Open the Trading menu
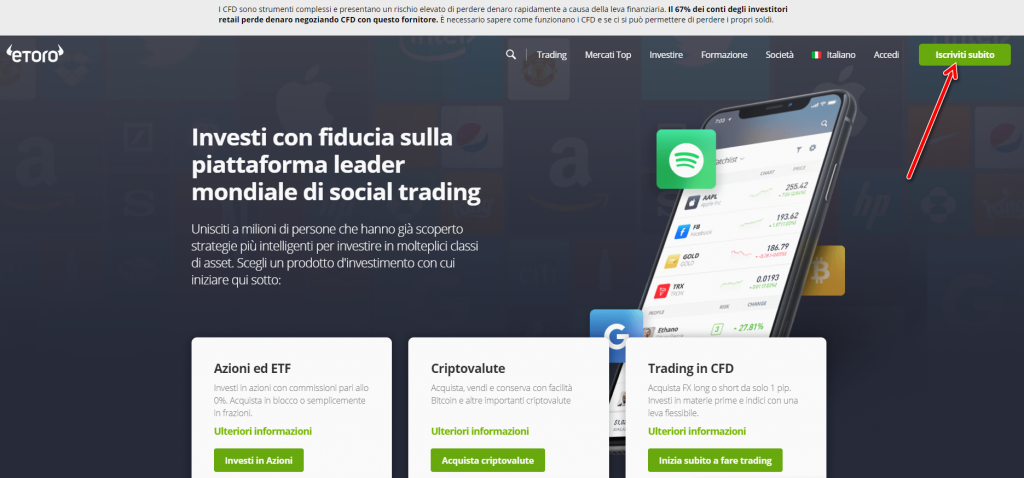 coord(552,55)
